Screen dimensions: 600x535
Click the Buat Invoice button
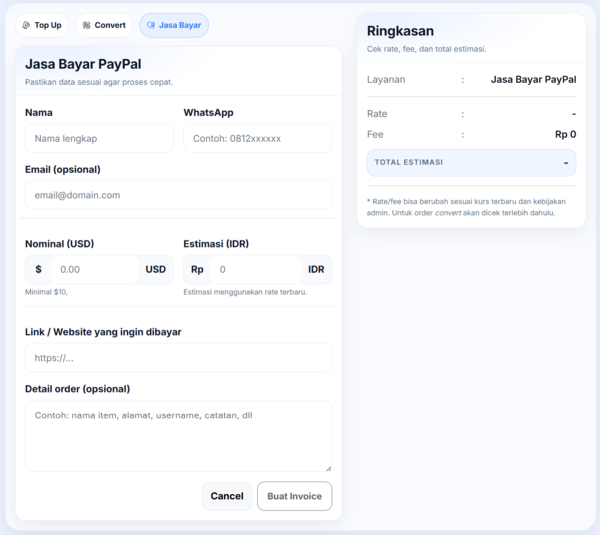[295, 496]
